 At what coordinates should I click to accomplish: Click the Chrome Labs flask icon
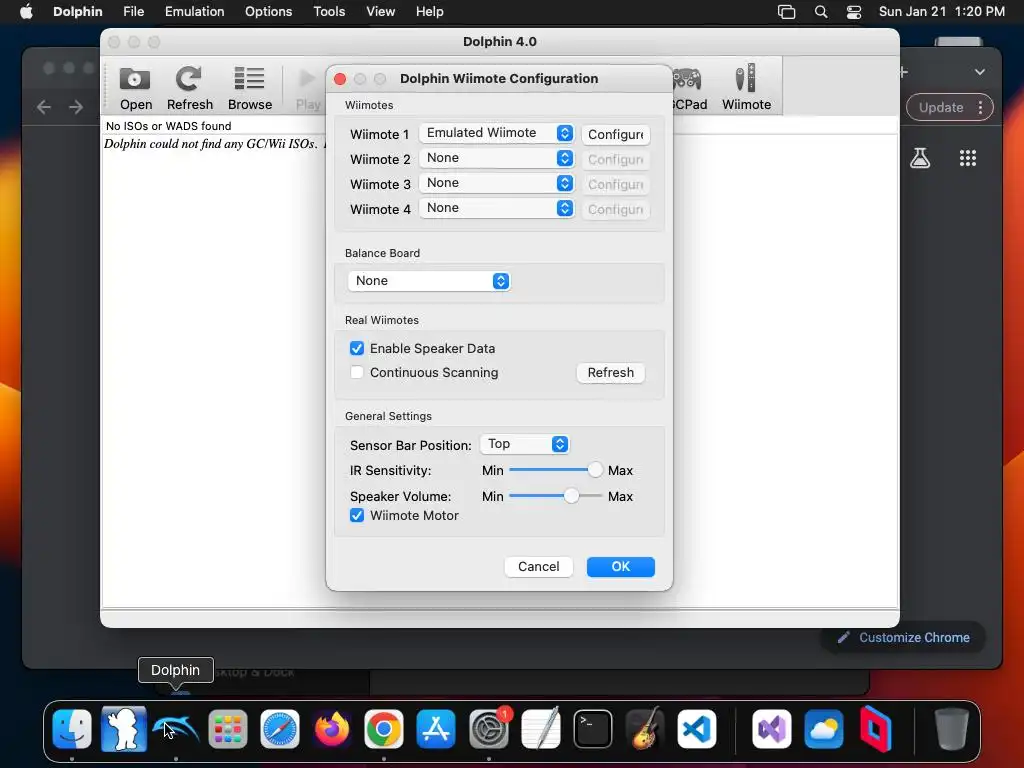point(920,157)
